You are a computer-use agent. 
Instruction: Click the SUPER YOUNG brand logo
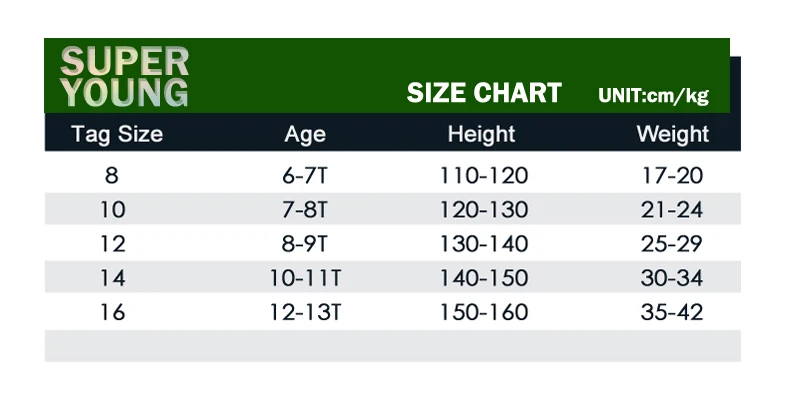point(124,77)
